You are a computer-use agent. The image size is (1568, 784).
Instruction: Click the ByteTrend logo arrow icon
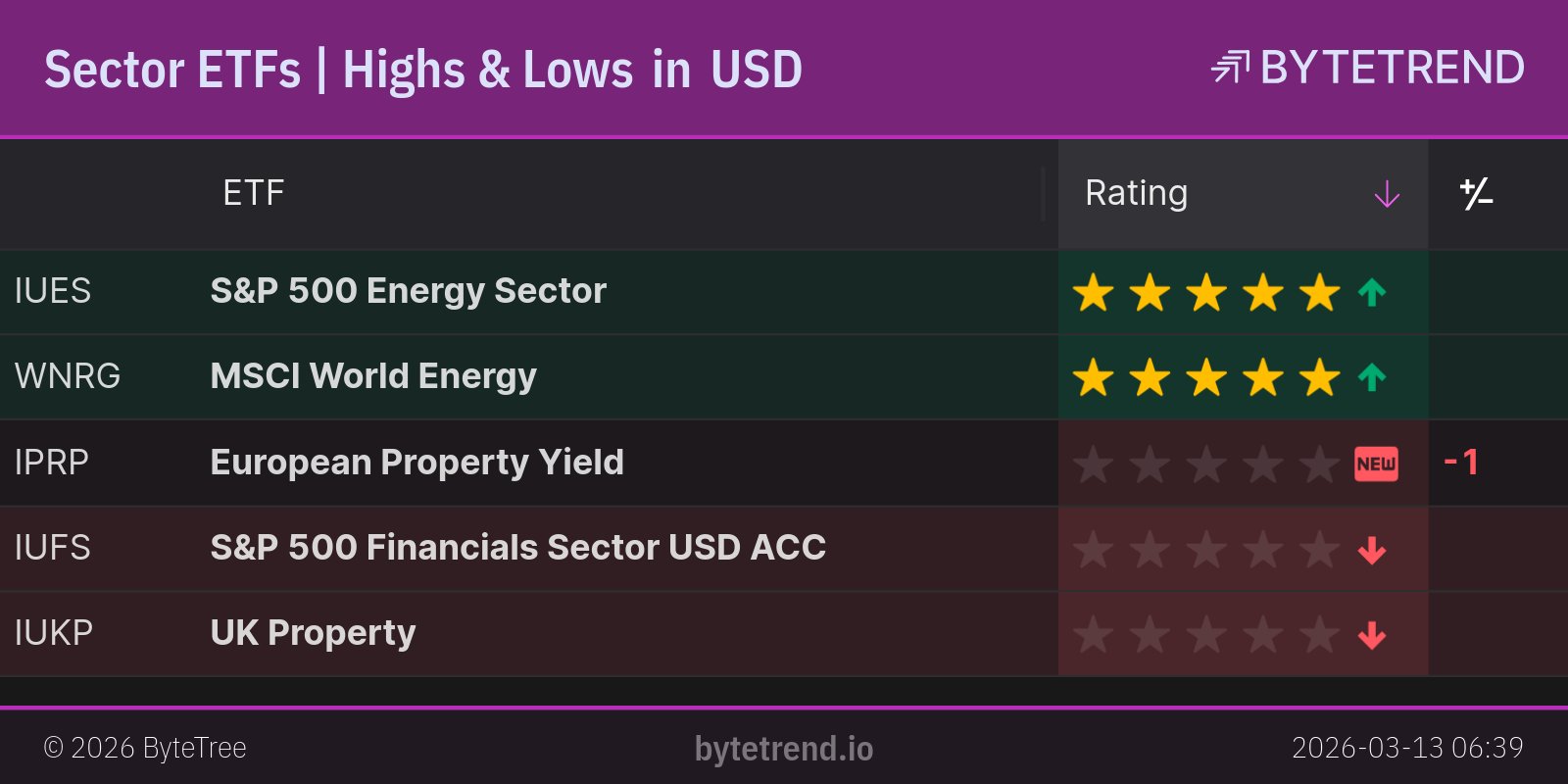[1230, 68]
